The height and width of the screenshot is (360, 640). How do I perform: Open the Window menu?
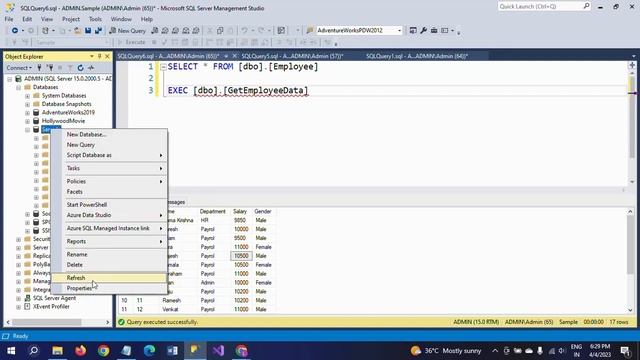pos(121,19)
